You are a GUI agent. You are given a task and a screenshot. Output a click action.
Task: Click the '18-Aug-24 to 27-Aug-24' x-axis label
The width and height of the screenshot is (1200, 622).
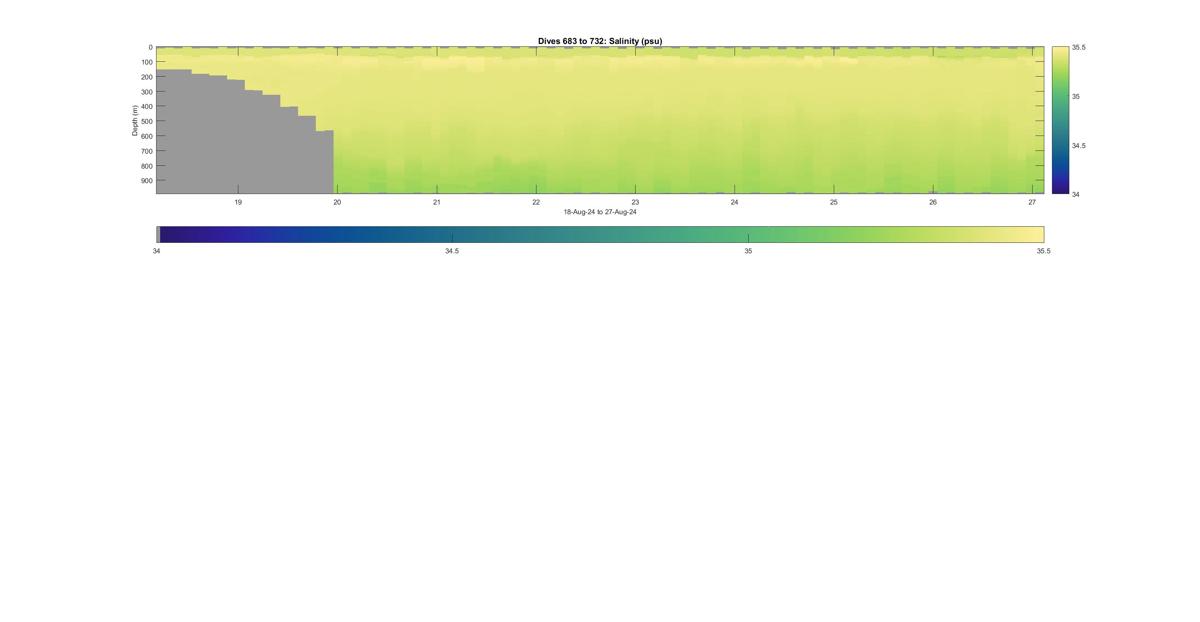(600, 212)
